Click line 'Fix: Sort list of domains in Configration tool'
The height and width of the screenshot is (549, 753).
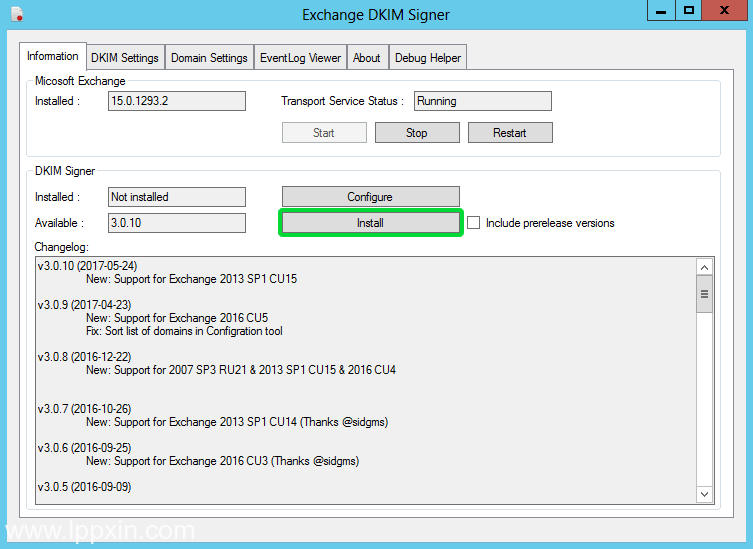(x=184, y=331)
